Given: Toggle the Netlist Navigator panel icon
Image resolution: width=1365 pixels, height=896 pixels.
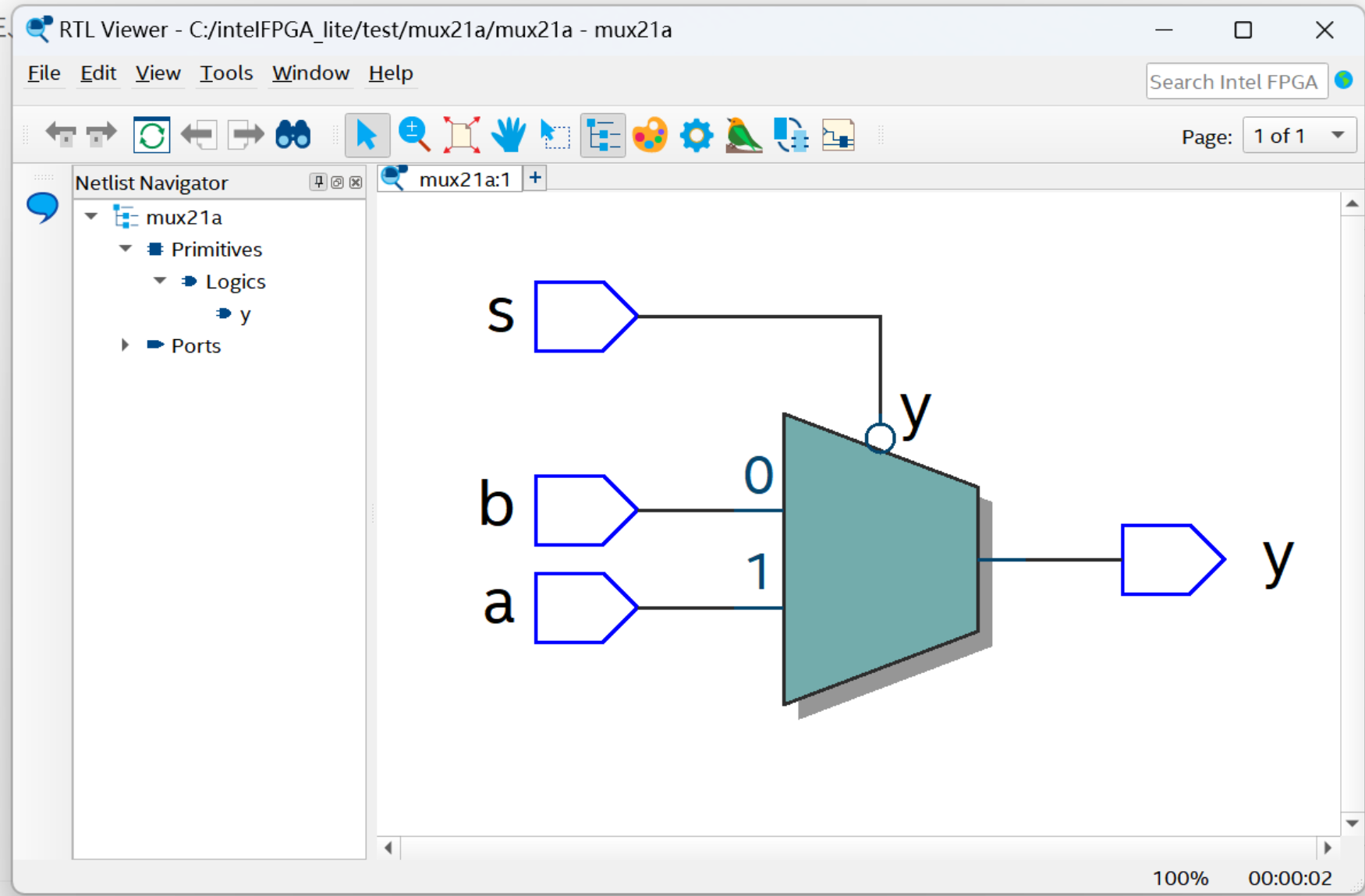Looking at the screenshot, I should pyautogui.click(x=603, y=135).
